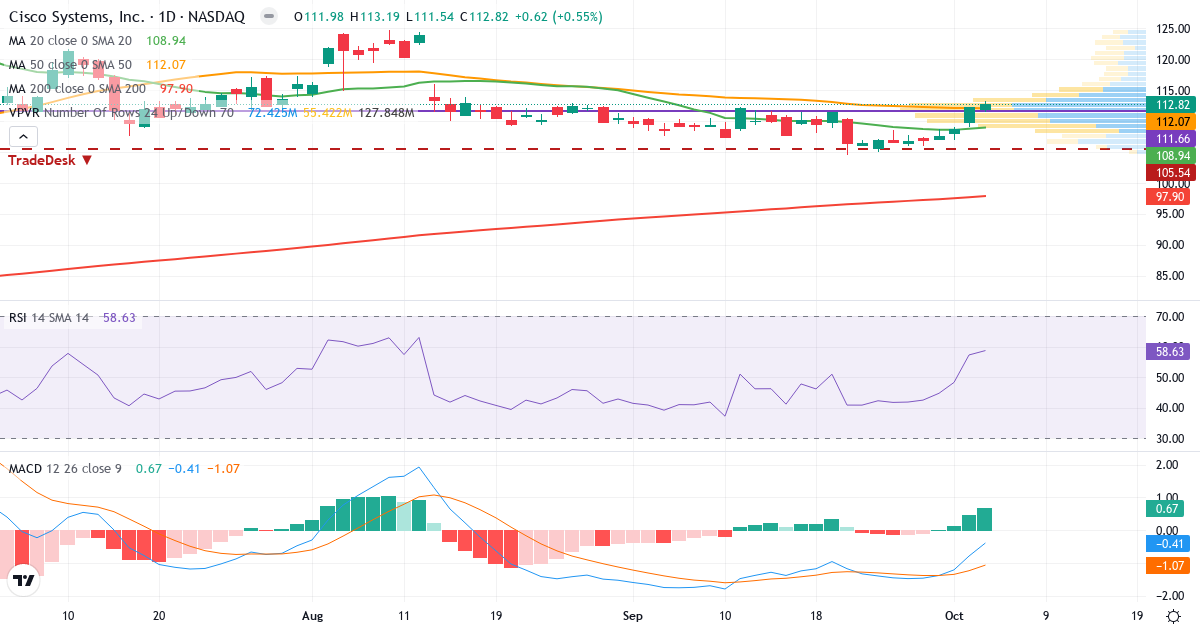This screenshot has height=630, width=1200.
Task: Click the 58.63 value in RSI legend
Action: tap(119, 318)
